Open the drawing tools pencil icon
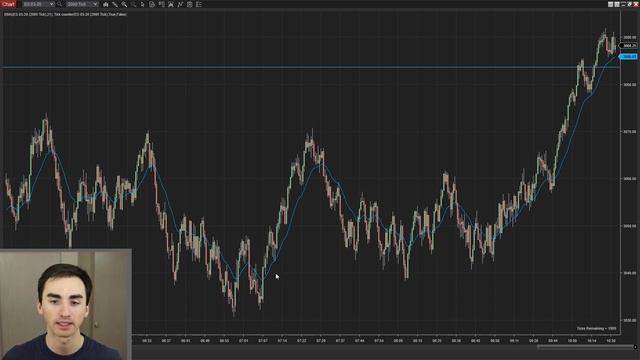Viewport: 640px width, 360px height. pos(115,4)
